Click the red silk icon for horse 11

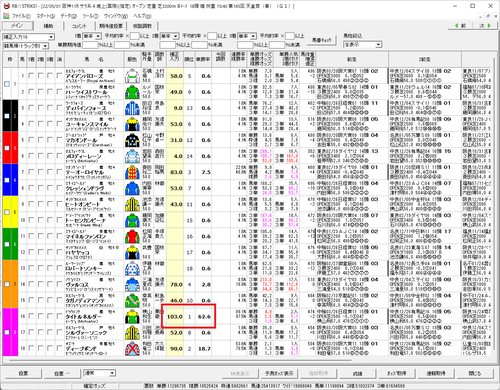(x=132, y=236)
